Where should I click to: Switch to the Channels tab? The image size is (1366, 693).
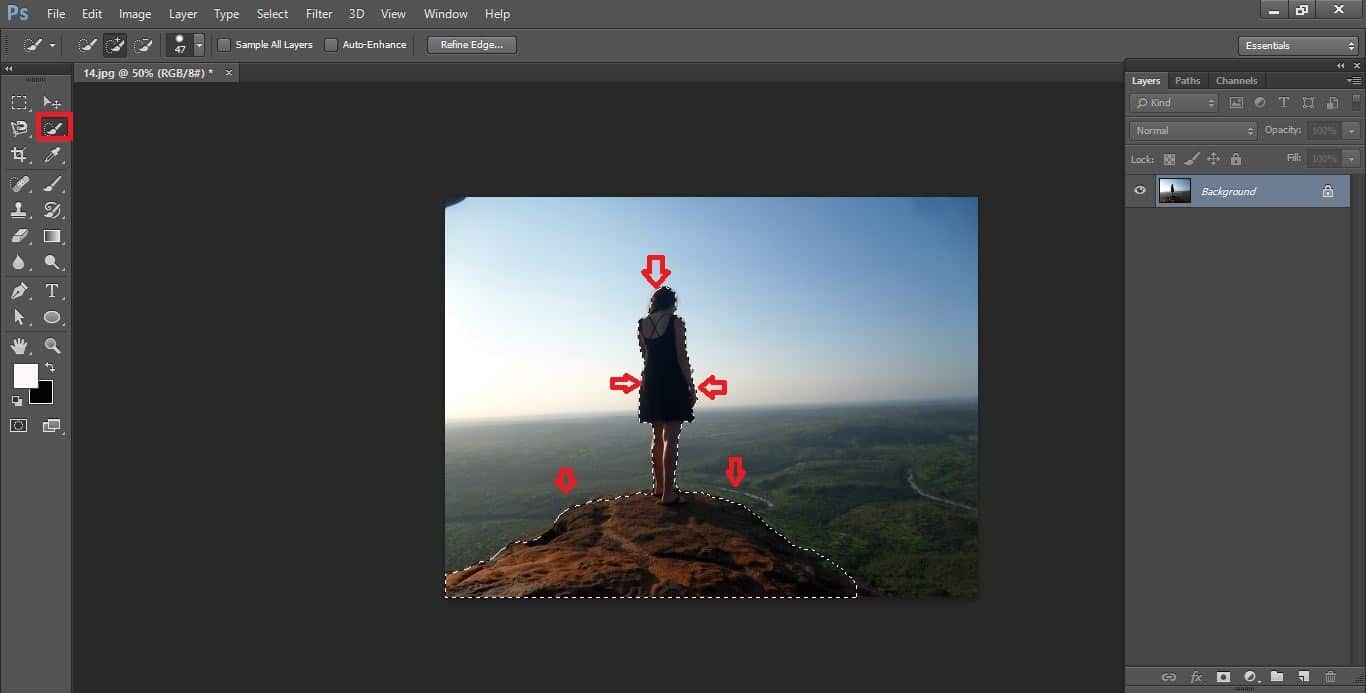pyautogui.click(x=1236, y=80)
